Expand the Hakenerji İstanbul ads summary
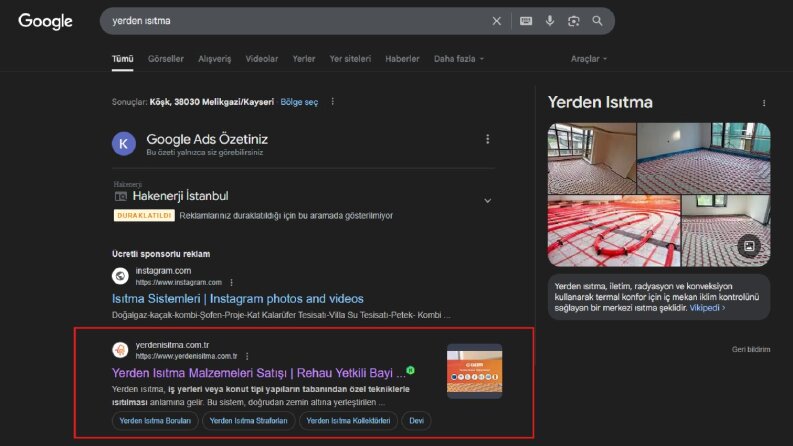The image size is (793, 446). [488, 201]
